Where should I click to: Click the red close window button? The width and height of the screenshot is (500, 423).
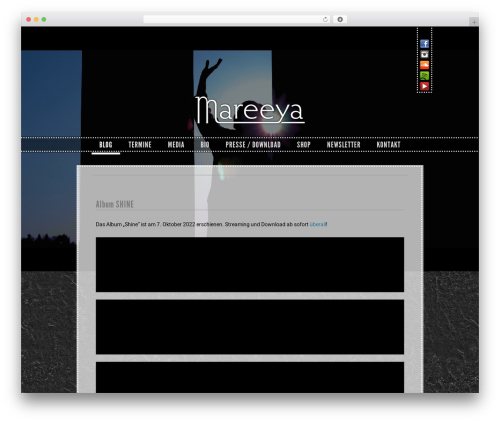(29, 19)
